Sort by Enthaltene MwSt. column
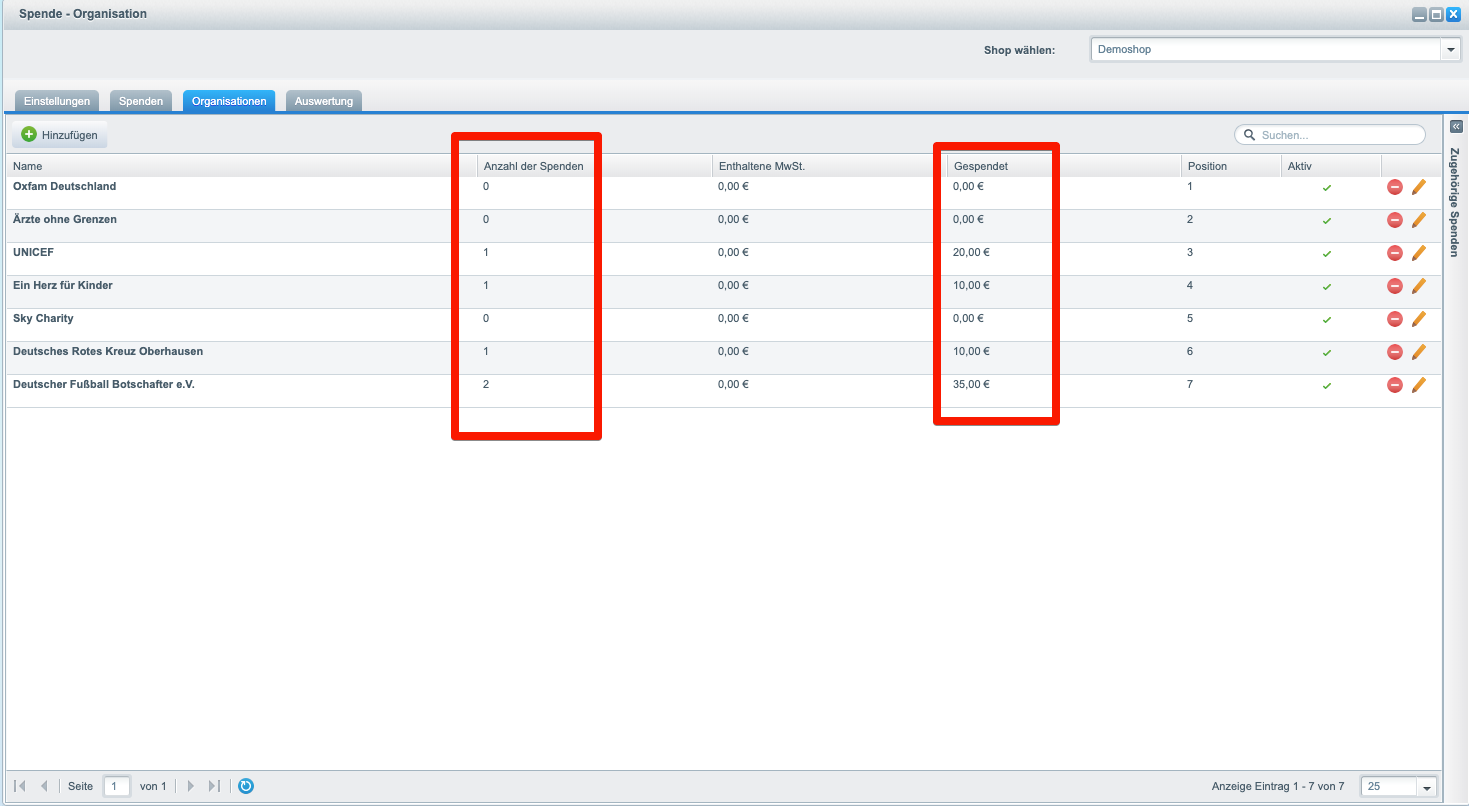 (829, 166)
